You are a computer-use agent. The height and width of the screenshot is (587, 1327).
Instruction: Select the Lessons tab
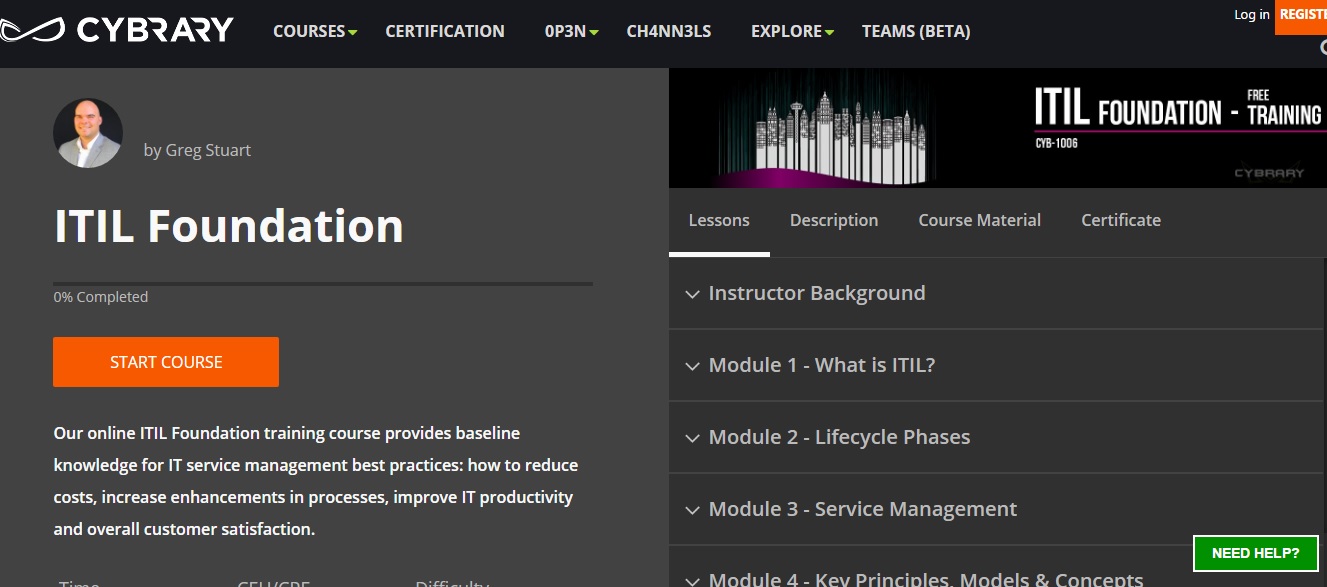[719, 220]
